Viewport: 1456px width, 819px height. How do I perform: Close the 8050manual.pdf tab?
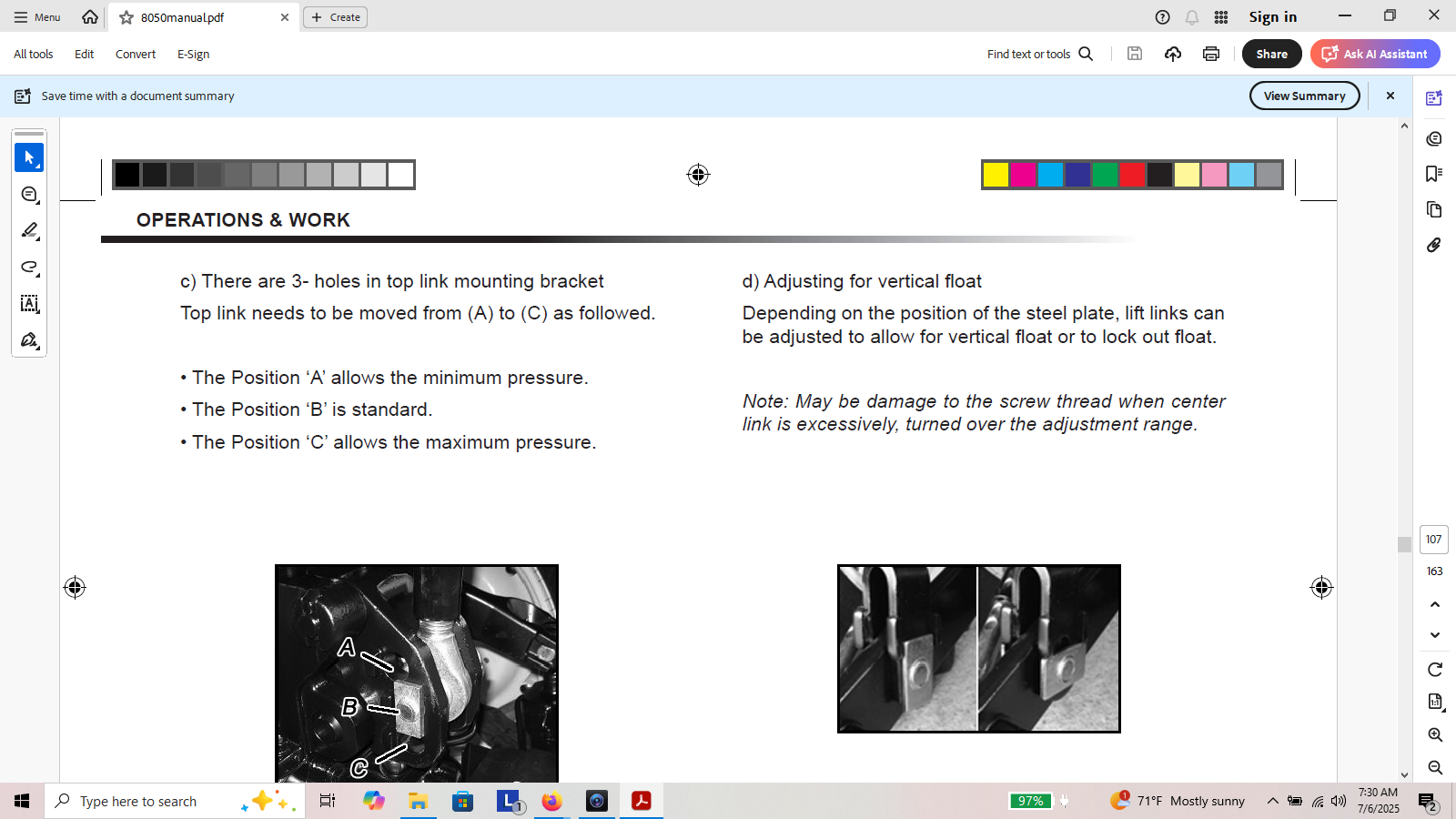point(285,17)
